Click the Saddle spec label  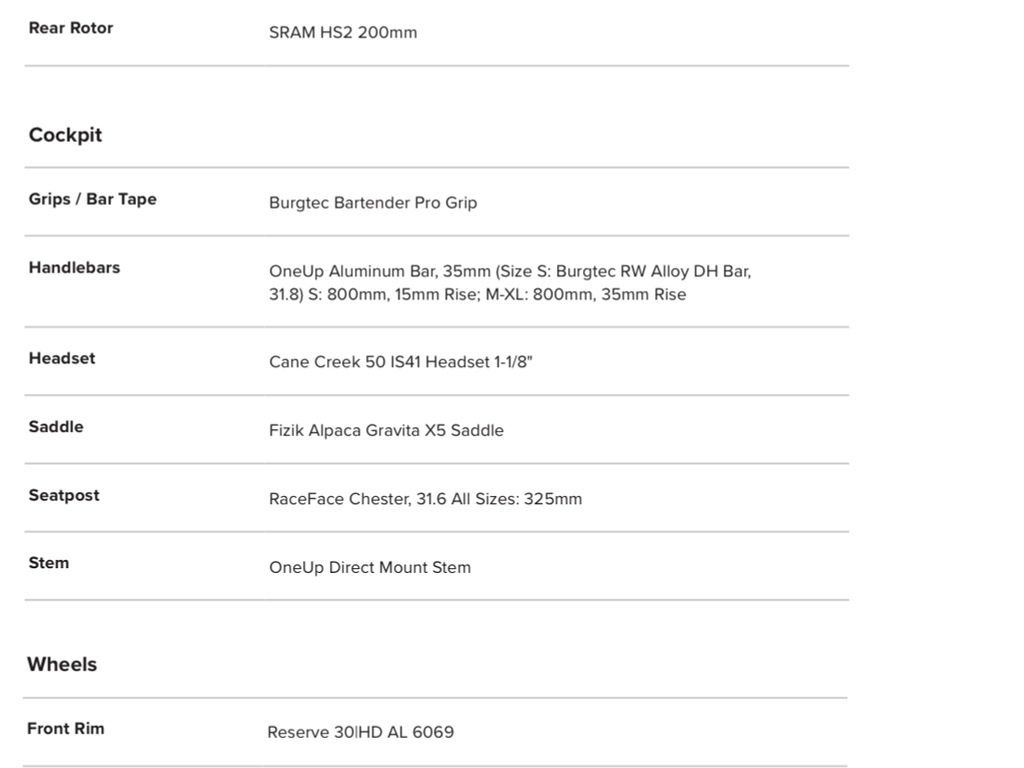click(x=56, y=427)
